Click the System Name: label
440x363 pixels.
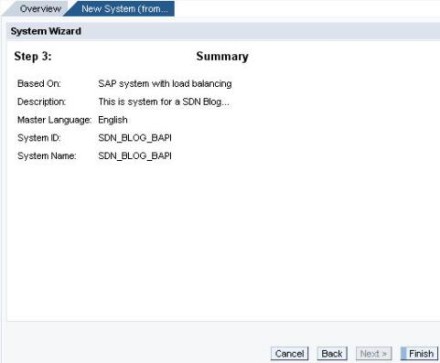[47, 156]
